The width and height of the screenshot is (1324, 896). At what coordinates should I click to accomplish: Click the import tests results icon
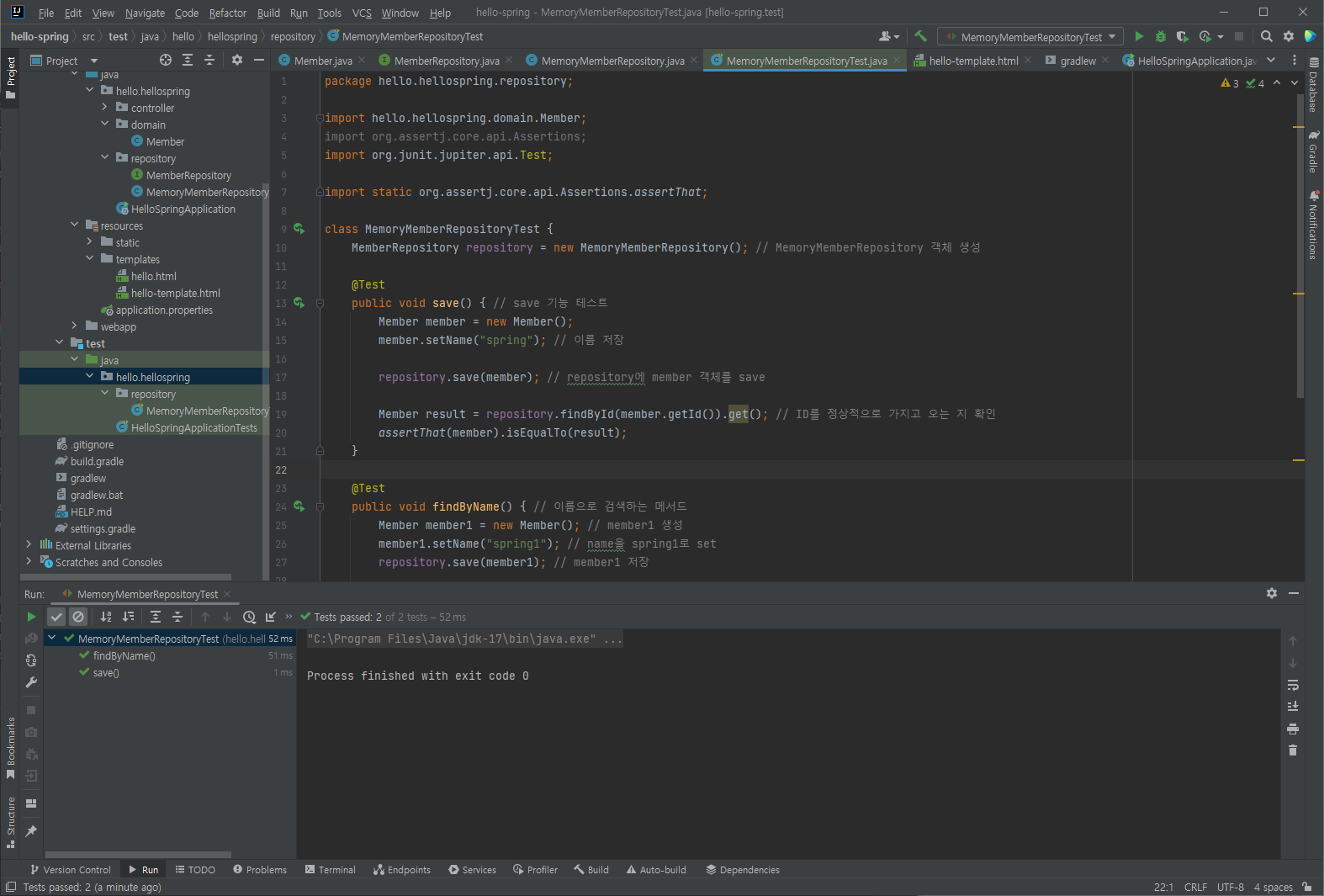271,617
